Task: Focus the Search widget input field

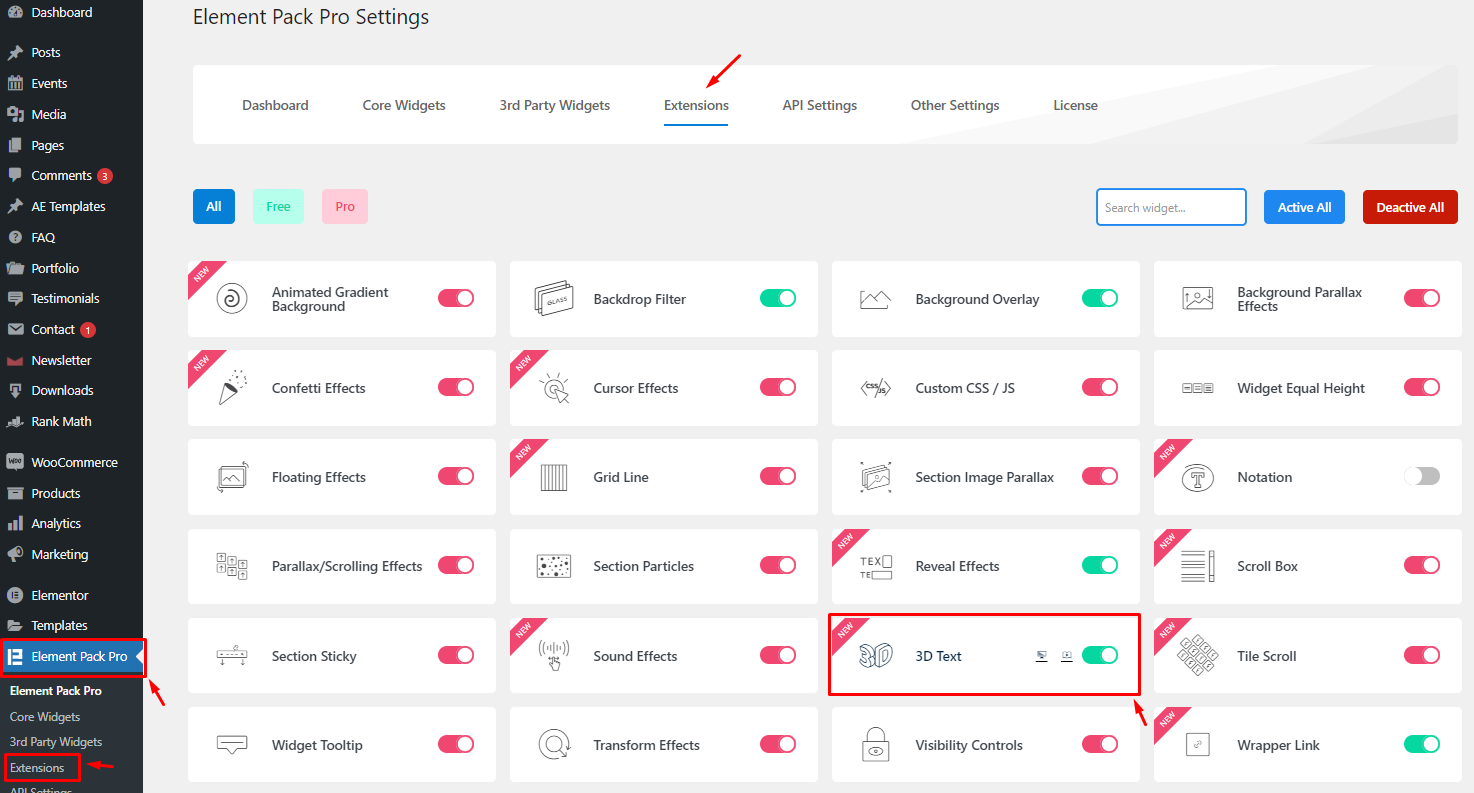Action: (1170, 207)
